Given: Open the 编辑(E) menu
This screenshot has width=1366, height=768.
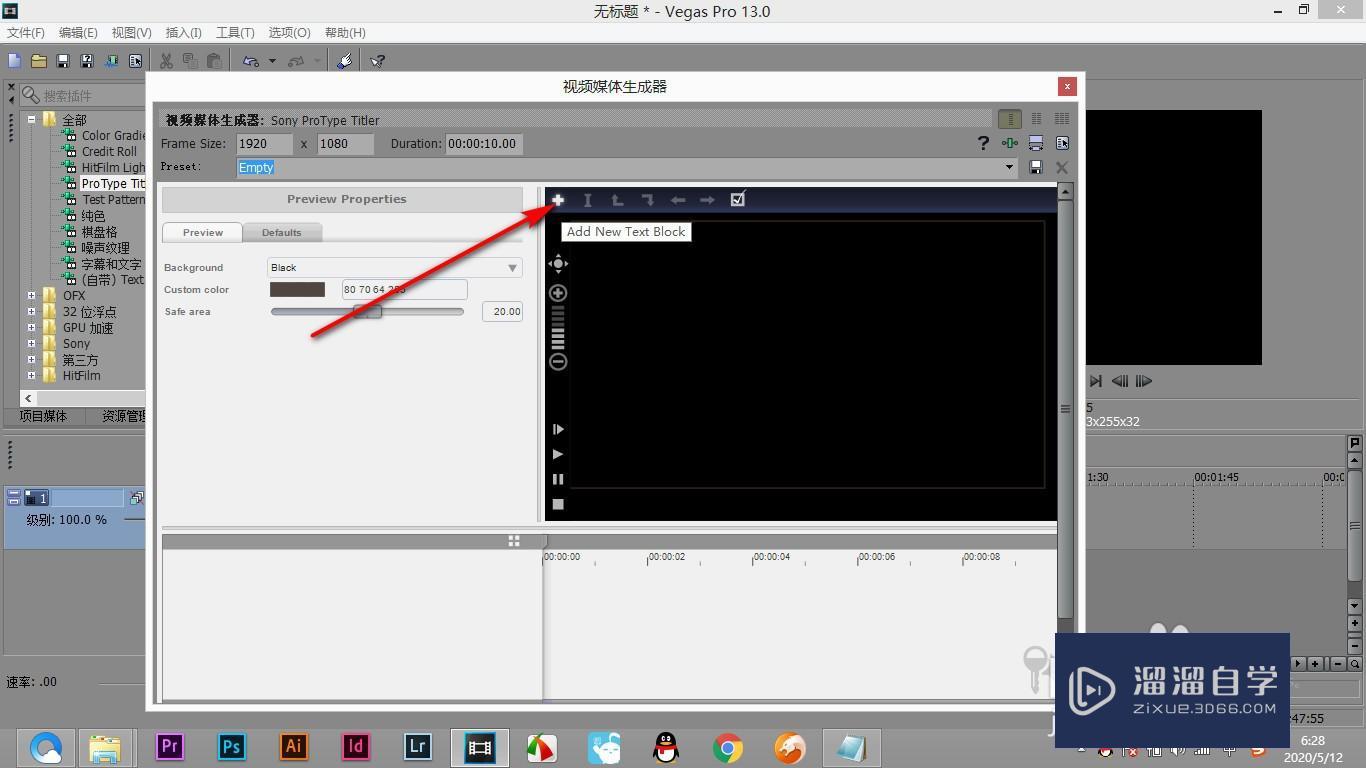Looking at the screenshot, I should point(79,33).
